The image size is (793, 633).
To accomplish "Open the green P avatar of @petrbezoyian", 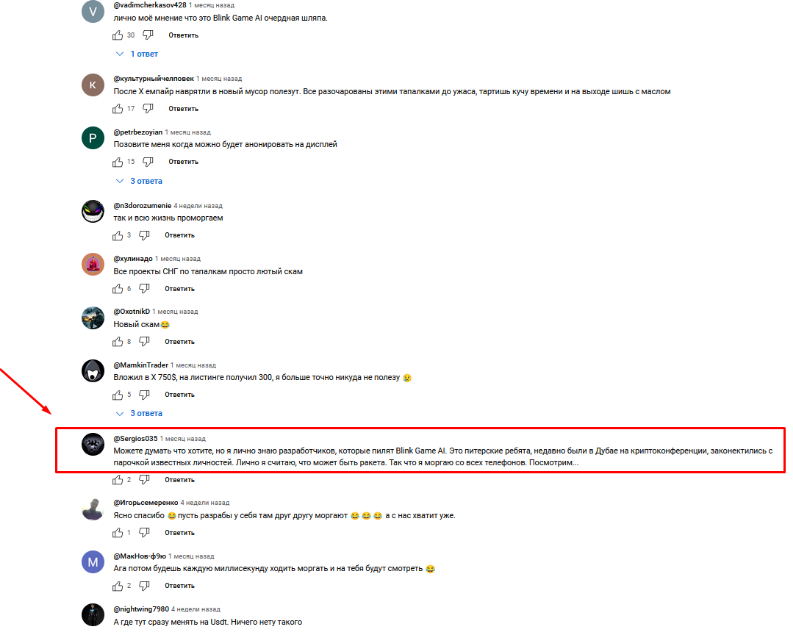I will (93, 138).
